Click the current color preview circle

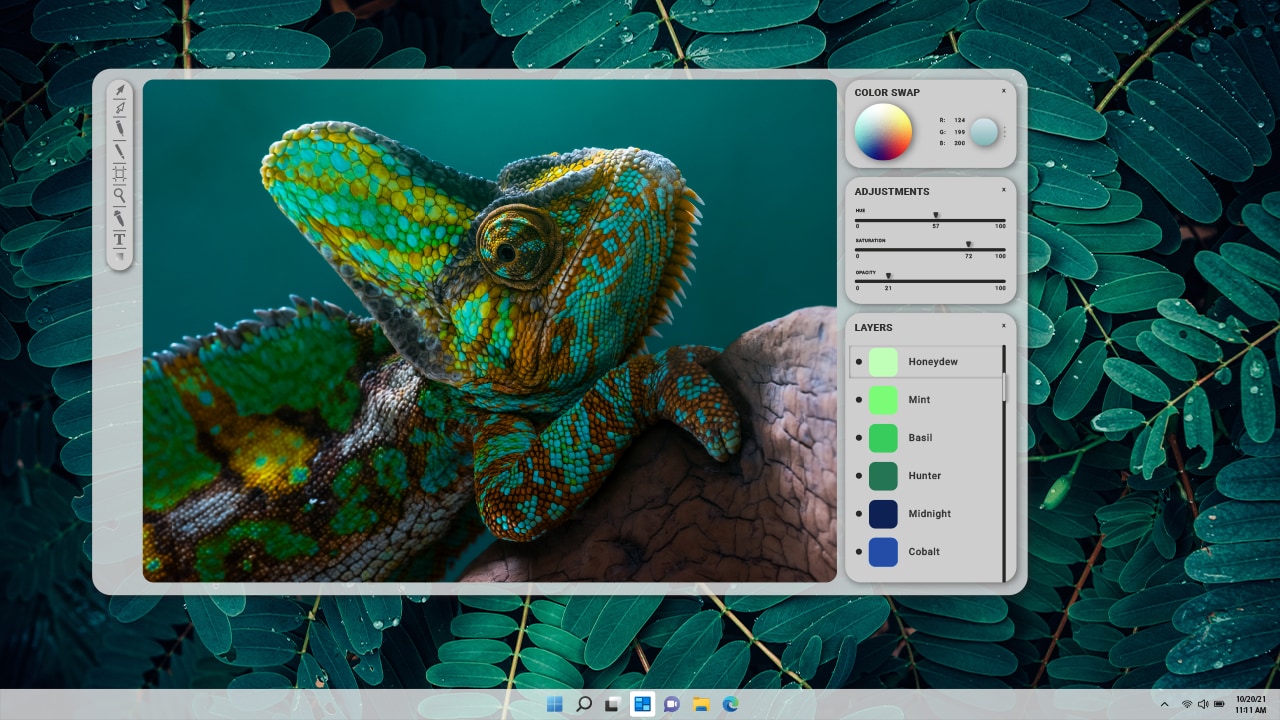(985, 132)
